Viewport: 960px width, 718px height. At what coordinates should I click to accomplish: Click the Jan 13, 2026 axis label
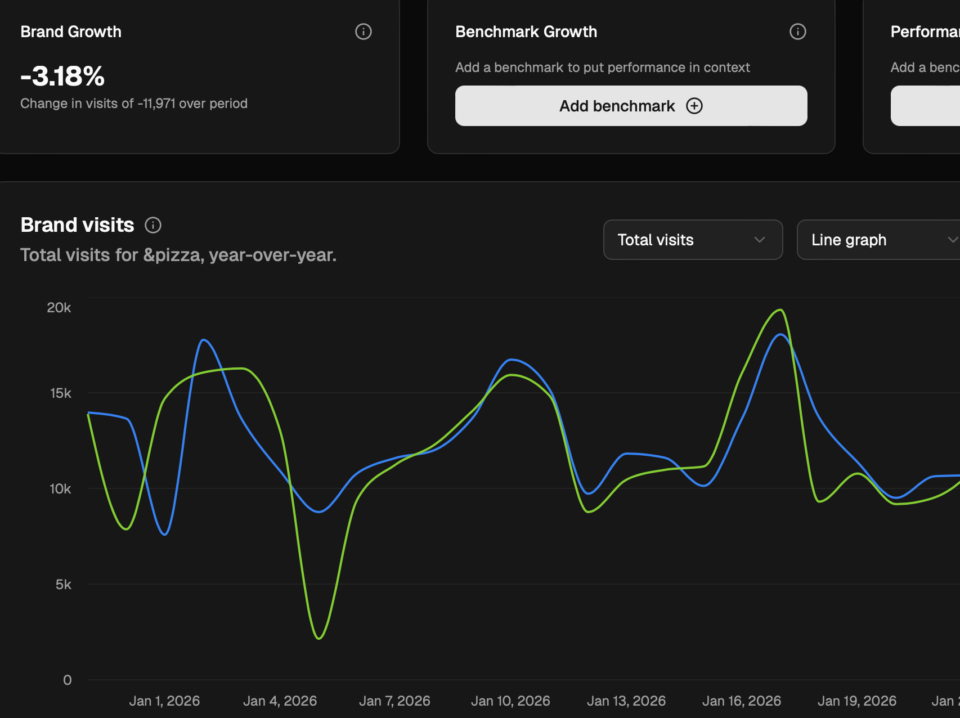(626, 701)
